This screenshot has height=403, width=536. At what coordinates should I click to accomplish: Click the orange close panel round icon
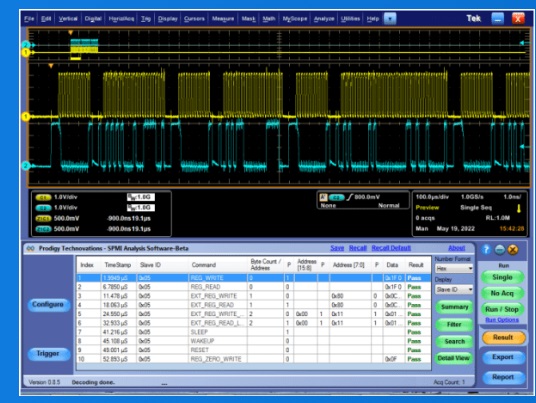point(513,250)
